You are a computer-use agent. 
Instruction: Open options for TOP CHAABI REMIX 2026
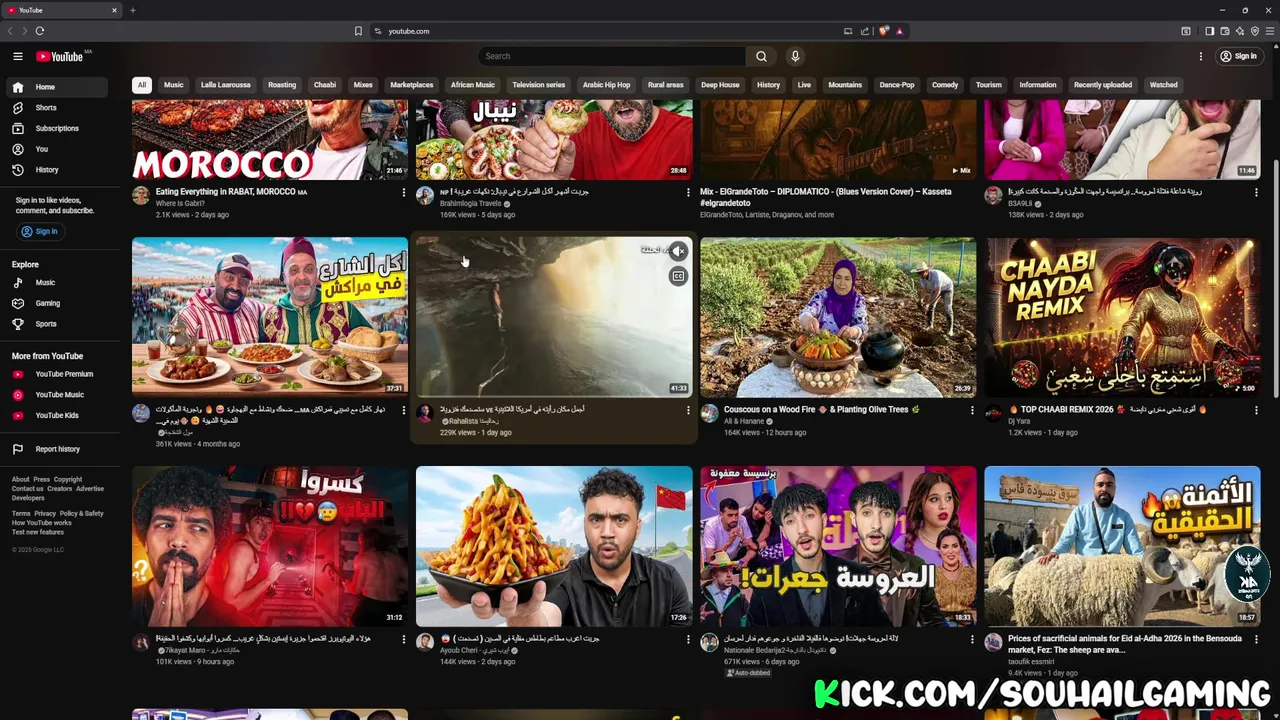pos(1256,410)
